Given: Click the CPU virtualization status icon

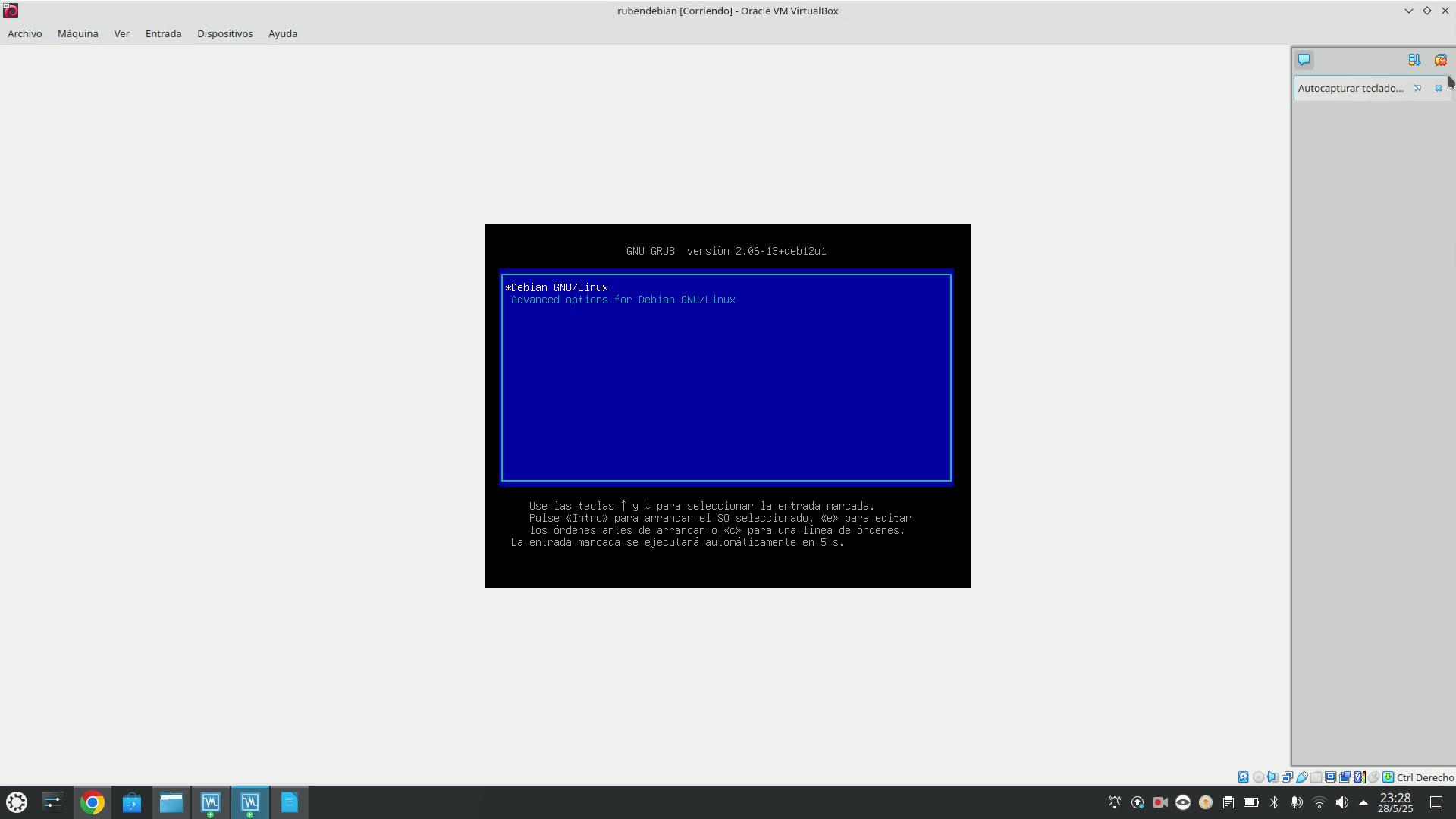Looking at the screenshot, I should click(x=1358, y=777).
